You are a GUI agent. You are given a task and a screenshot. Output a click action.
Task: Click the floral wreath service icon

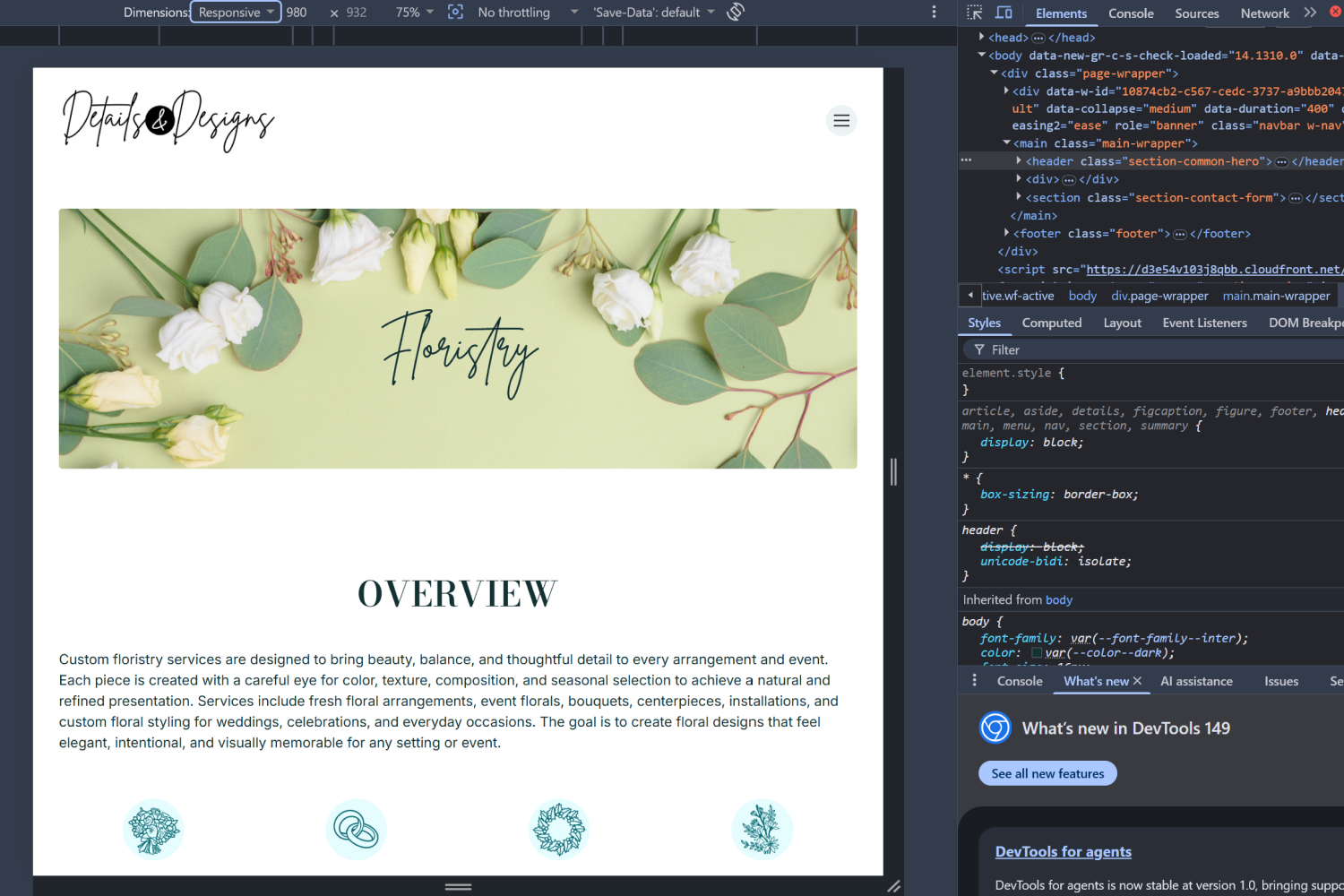click(559, 830)
